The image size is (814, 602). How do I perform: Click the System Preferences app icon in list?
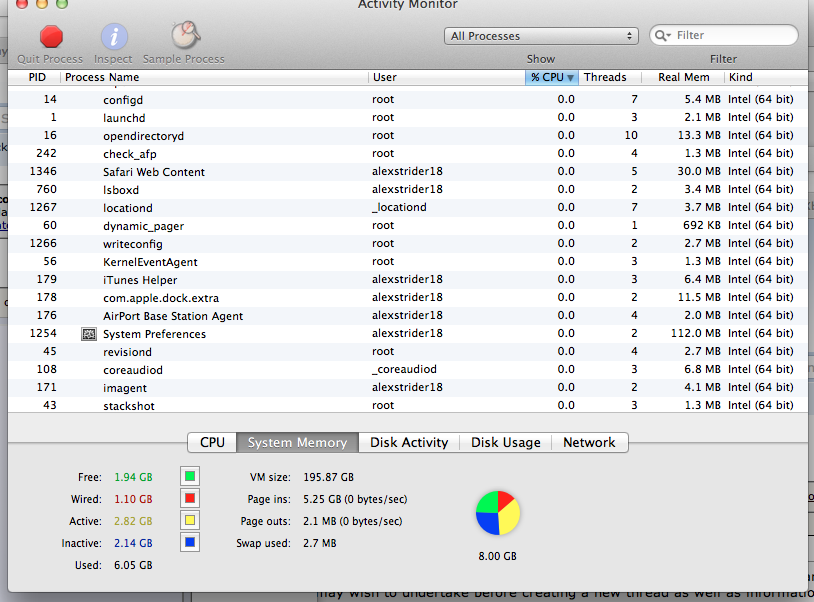coord(89,334)
